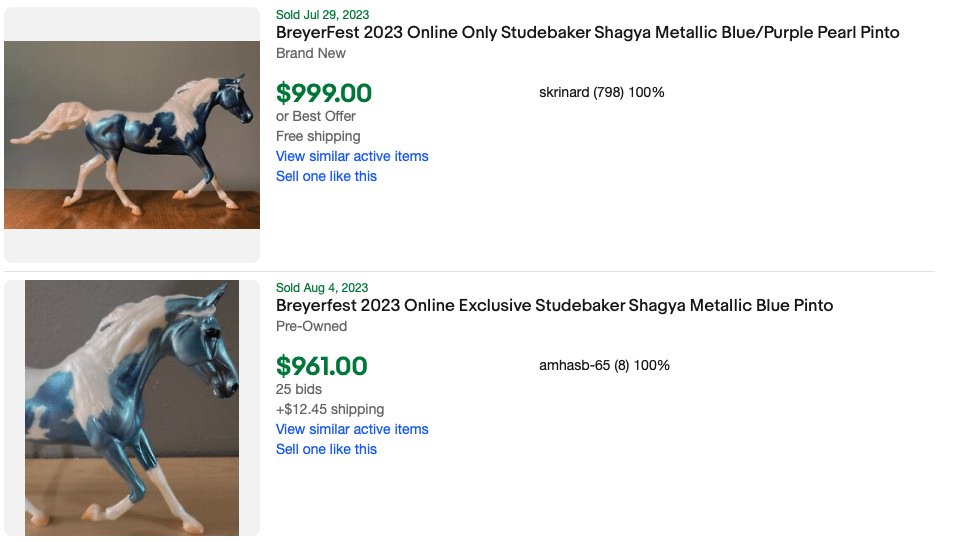Open the wooden-table Studebaker horse thumbnail

point(132,135)
